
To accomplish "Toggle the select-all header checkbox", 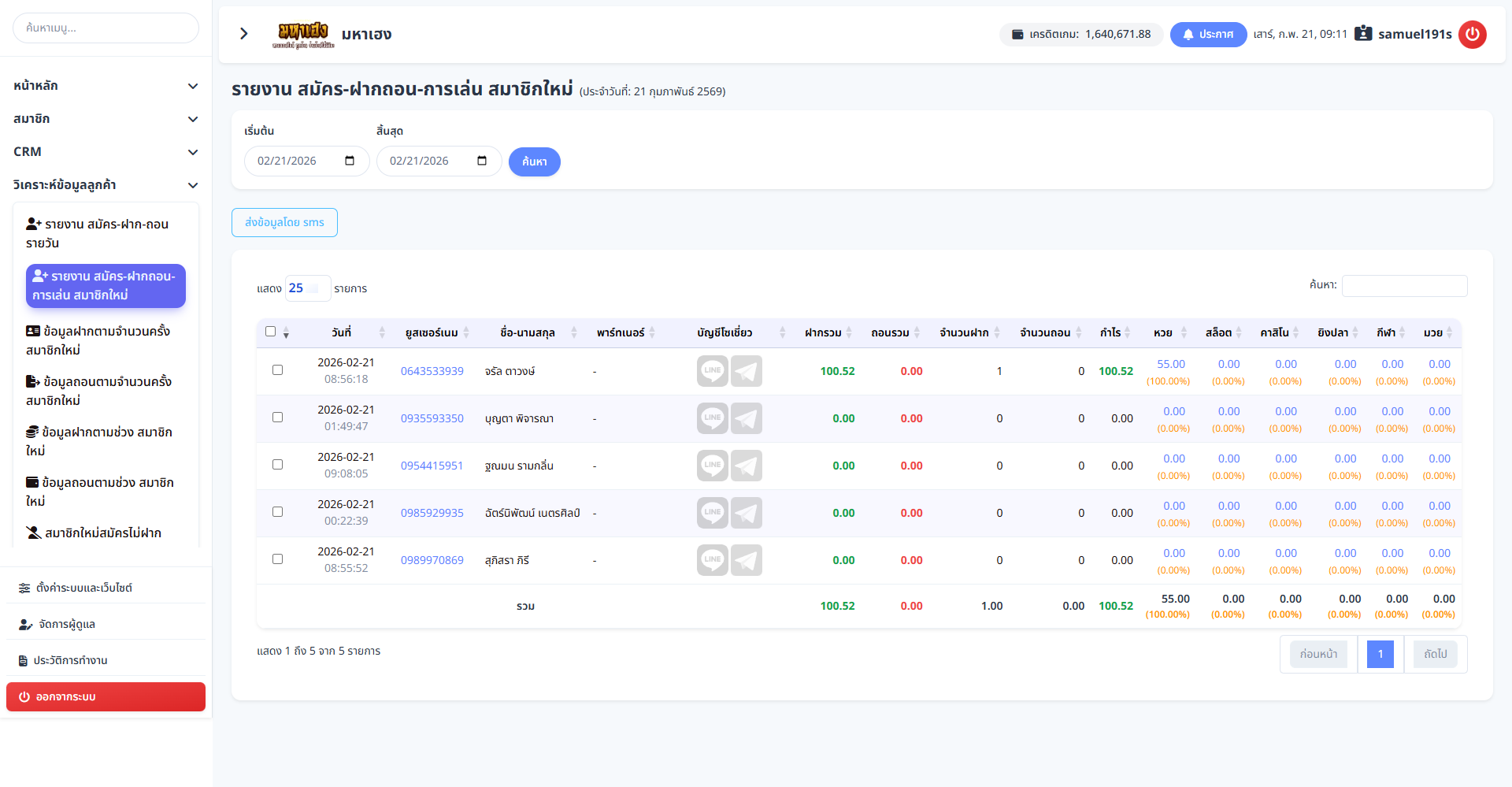I will pos(271,332).
